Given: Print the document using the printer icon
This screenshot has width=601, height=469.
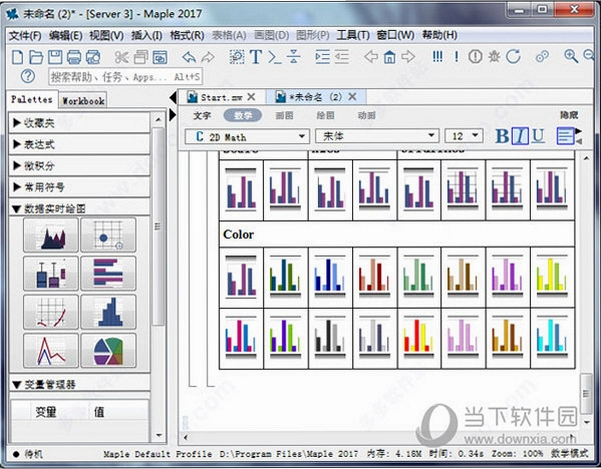Looking at the screenshot, I should [74, 57].
